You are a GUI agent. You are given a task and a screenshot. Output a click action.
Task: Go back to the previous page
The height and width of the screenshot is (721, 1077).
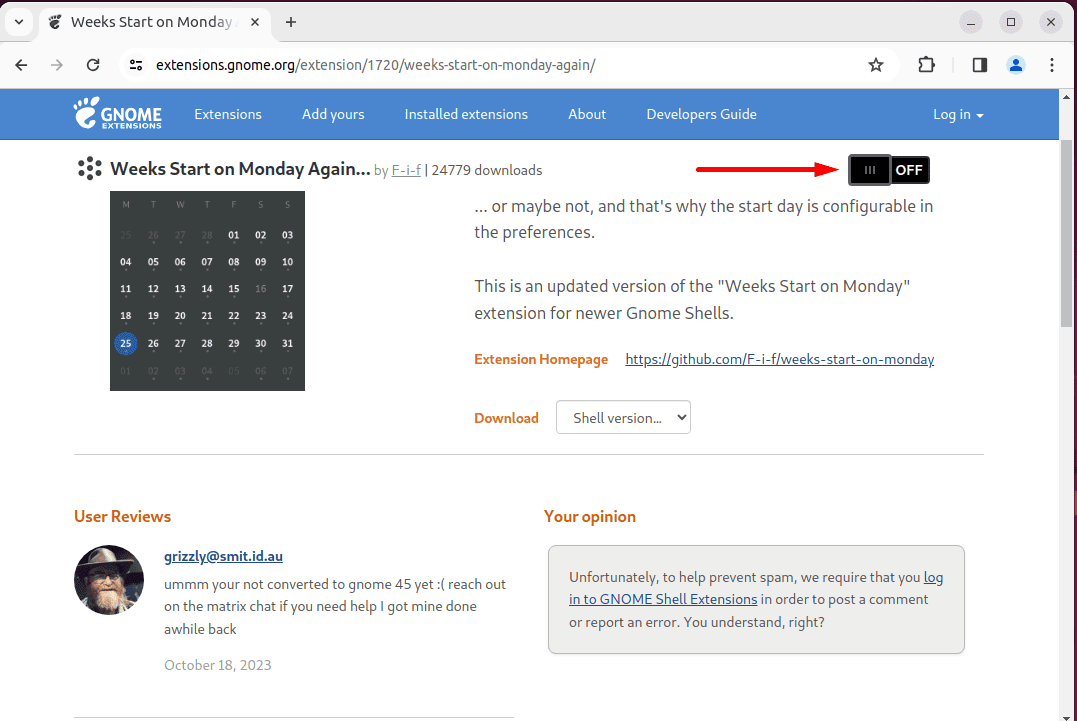click(21, 65)
